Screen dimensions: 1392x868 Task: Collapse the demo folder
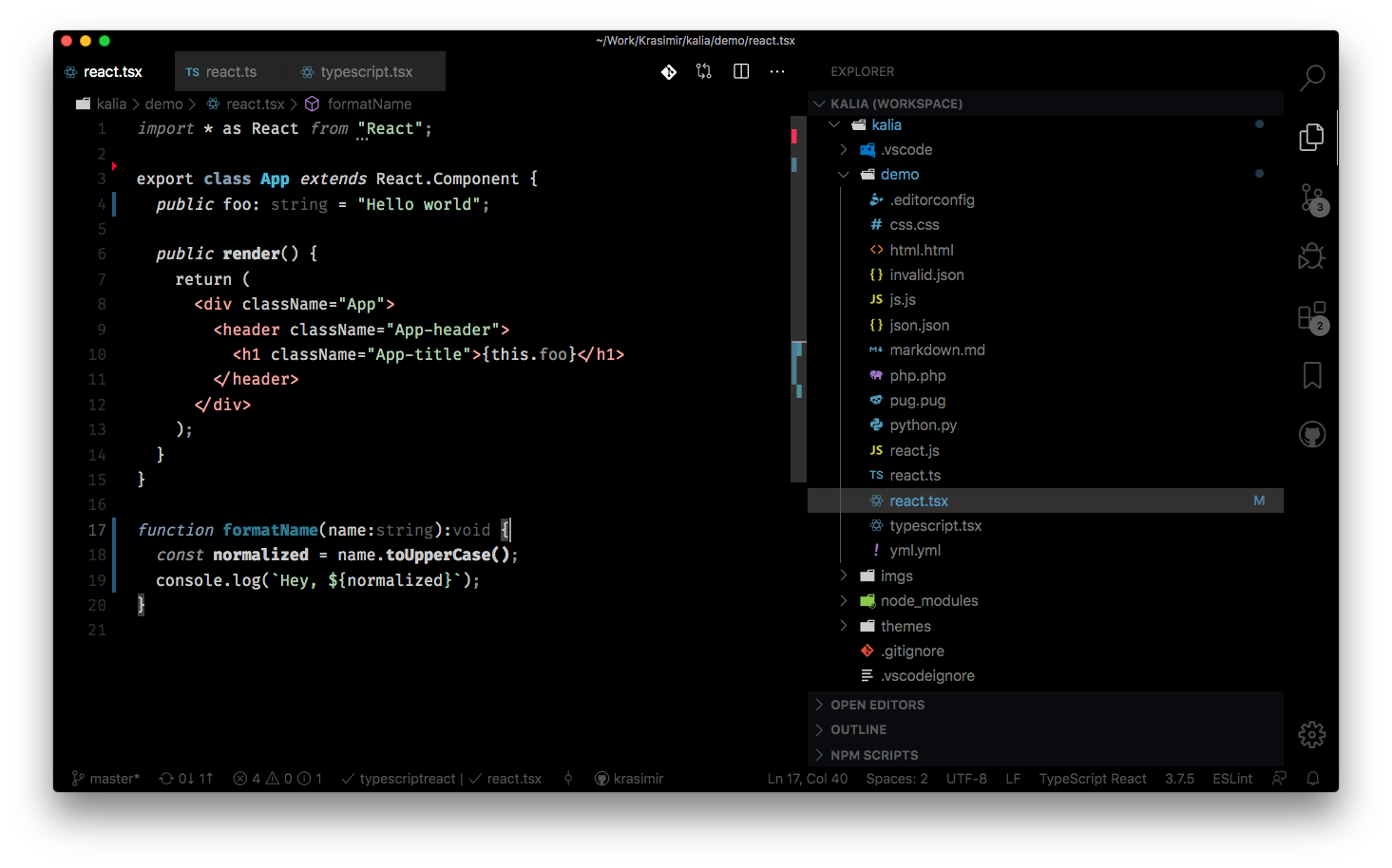coord(899,175)
